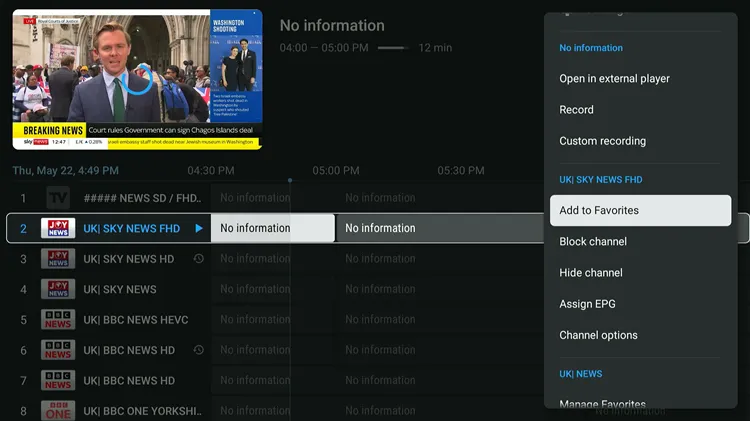Select Open in external player
The height and width of the screenshot is (421, 750).
(x=640, y=78)
